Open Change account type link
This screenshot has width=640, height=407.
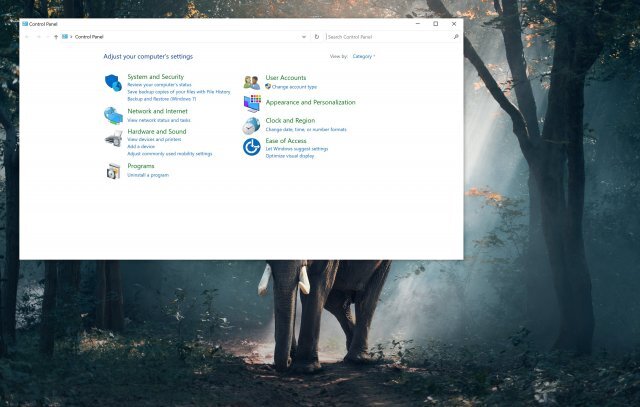[x=294, y=87]
